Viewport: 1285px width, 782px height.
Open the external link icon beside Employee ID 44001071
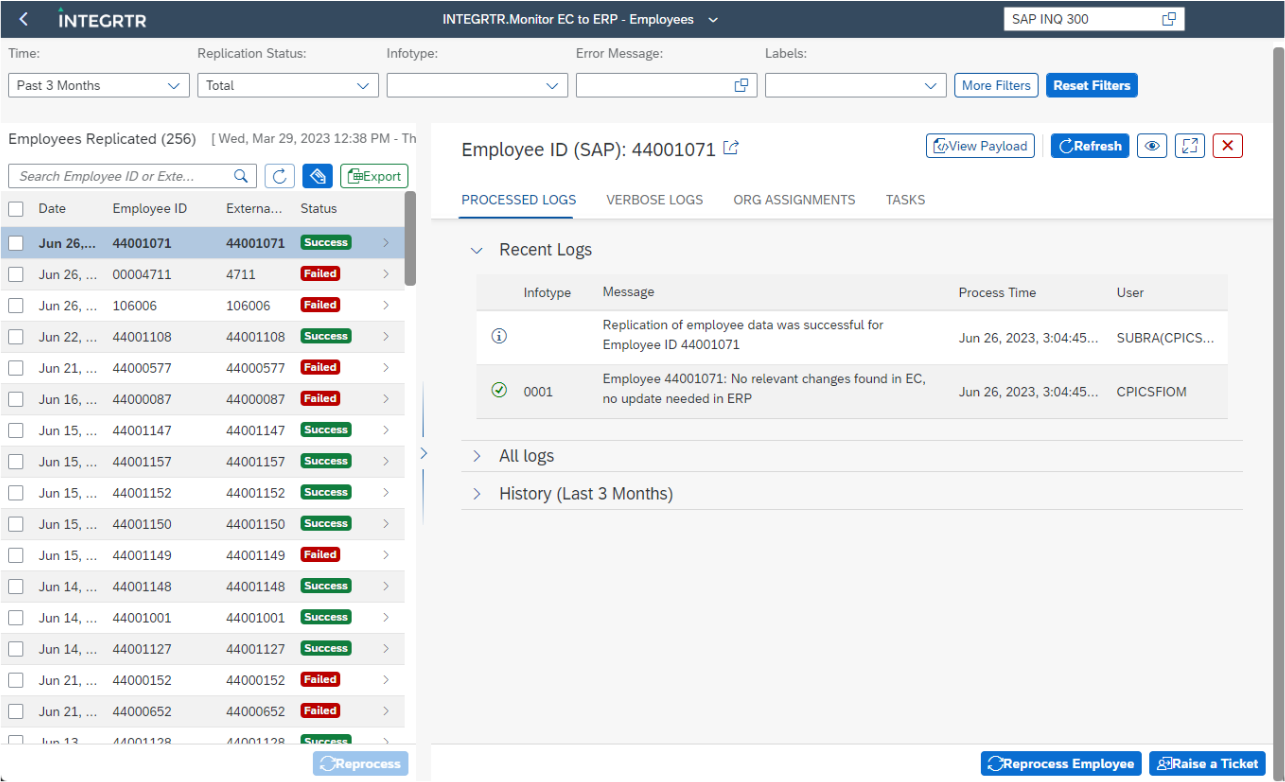click(731, 148)
